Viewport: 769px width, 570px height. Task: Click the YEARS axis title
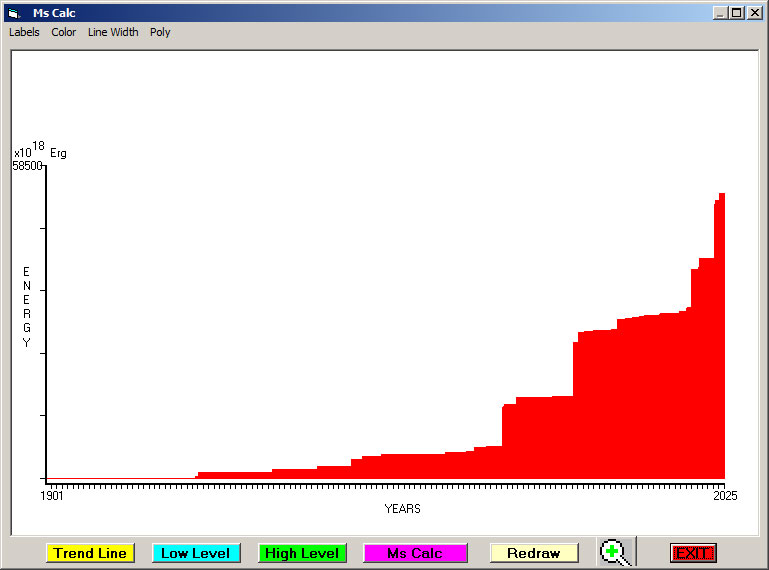click(x=402, y=509)
